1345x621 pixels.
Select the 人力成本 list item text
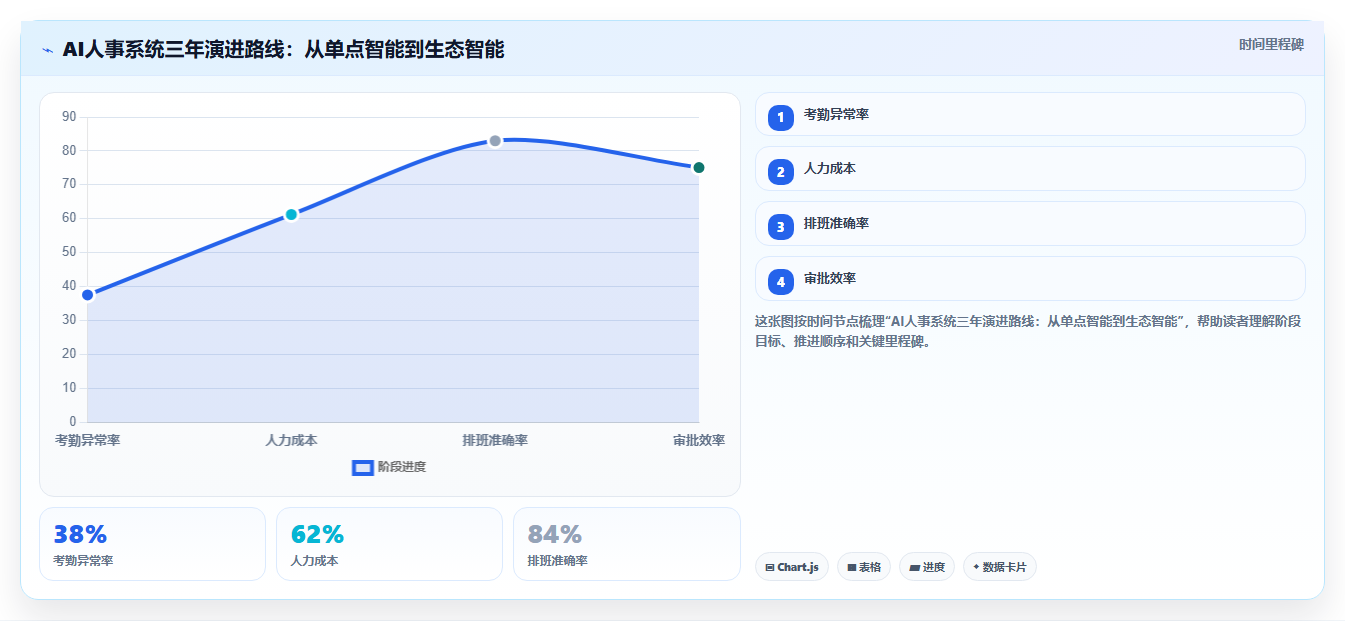[x=830, y=169]
